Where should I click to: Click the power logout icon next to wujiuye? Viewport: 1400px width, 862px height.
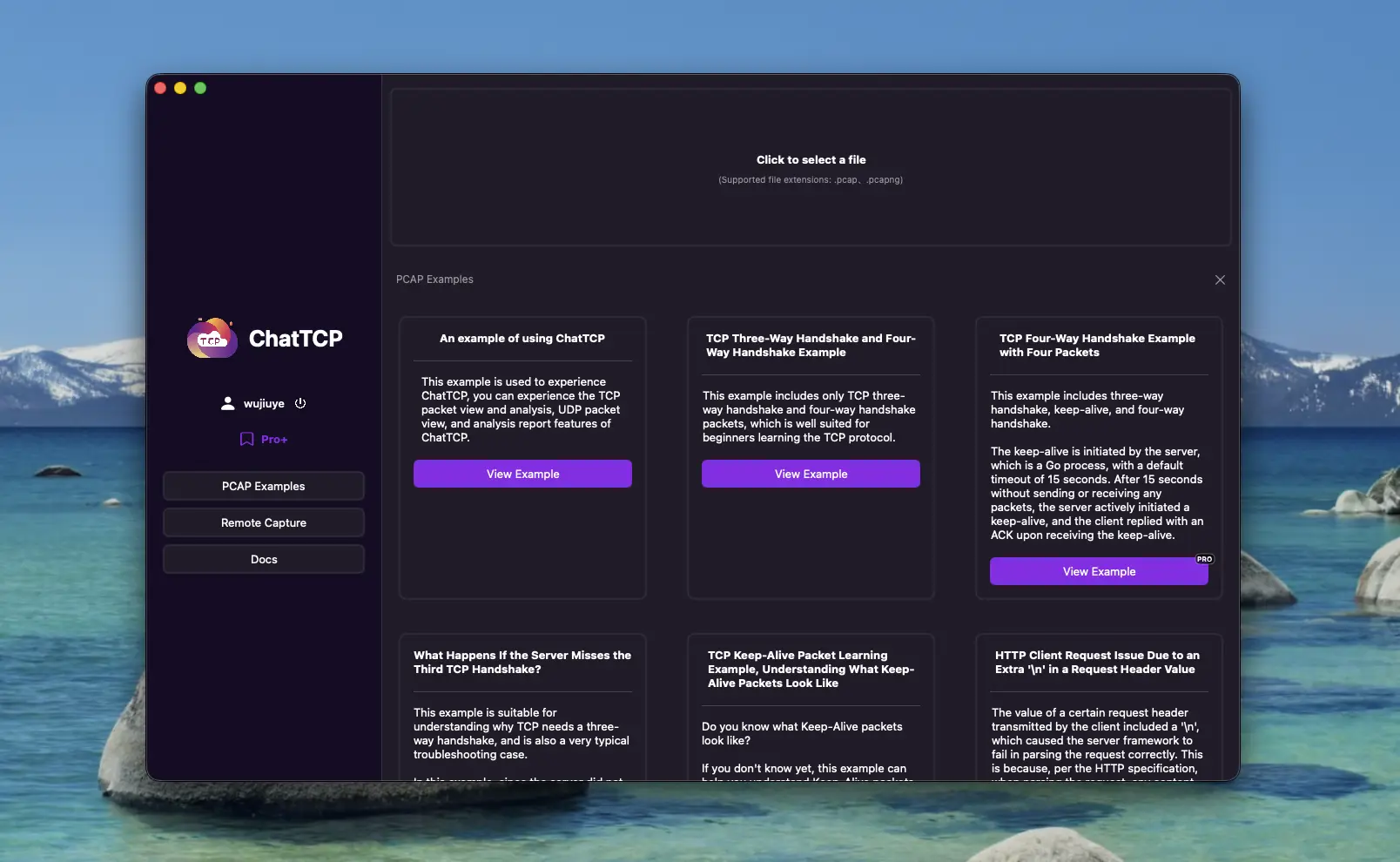pyautogui.click(x=300, y=403)
